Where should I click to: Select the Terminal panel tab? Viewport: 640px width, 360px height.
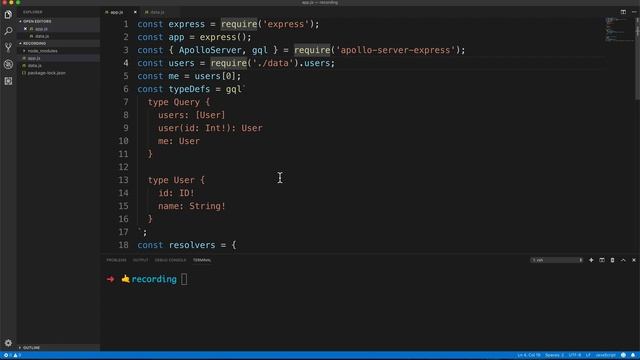[202, 260]
